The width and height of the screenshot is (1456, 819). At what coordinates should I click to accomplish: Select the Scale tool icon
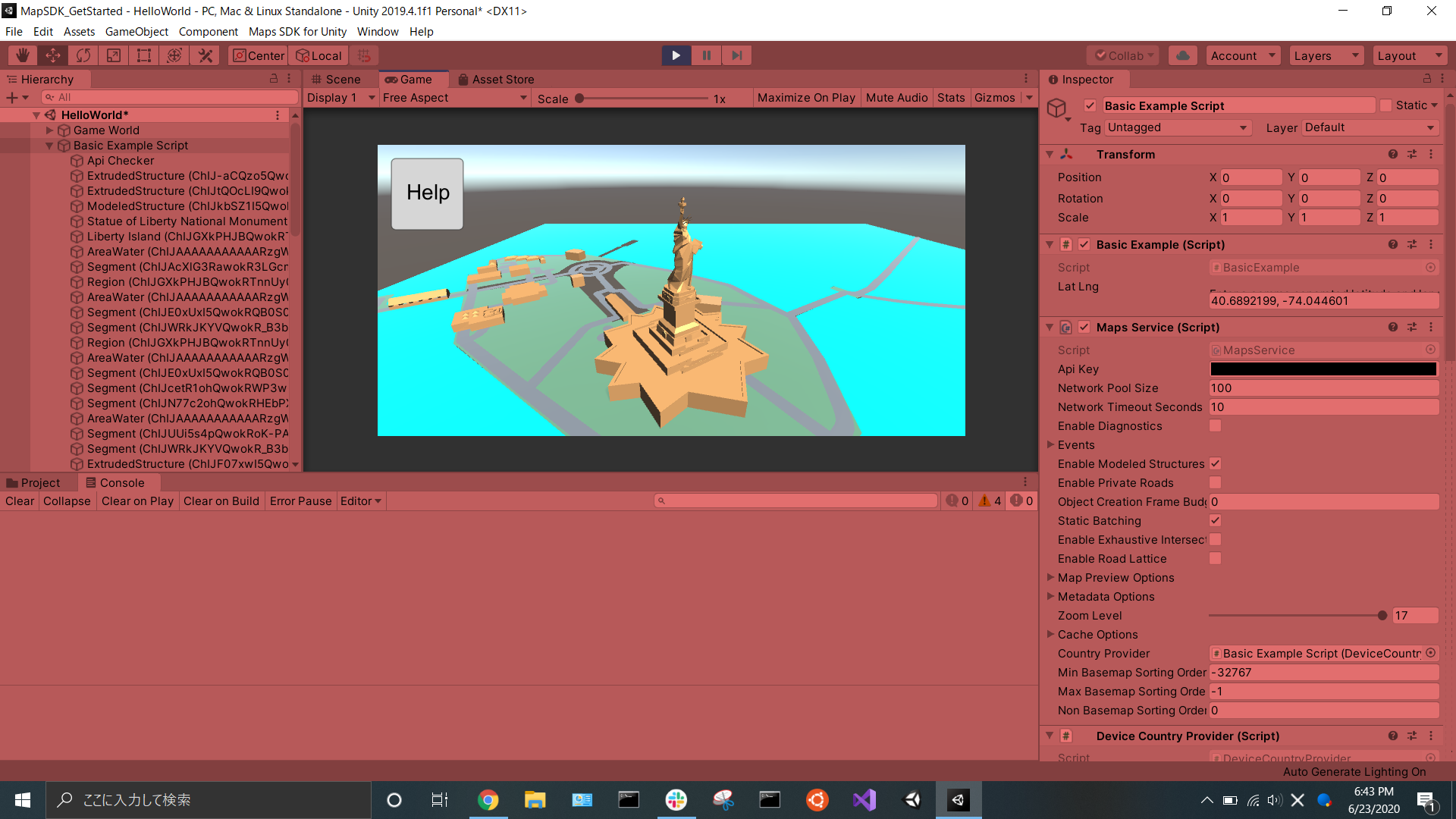click(114, 55)
